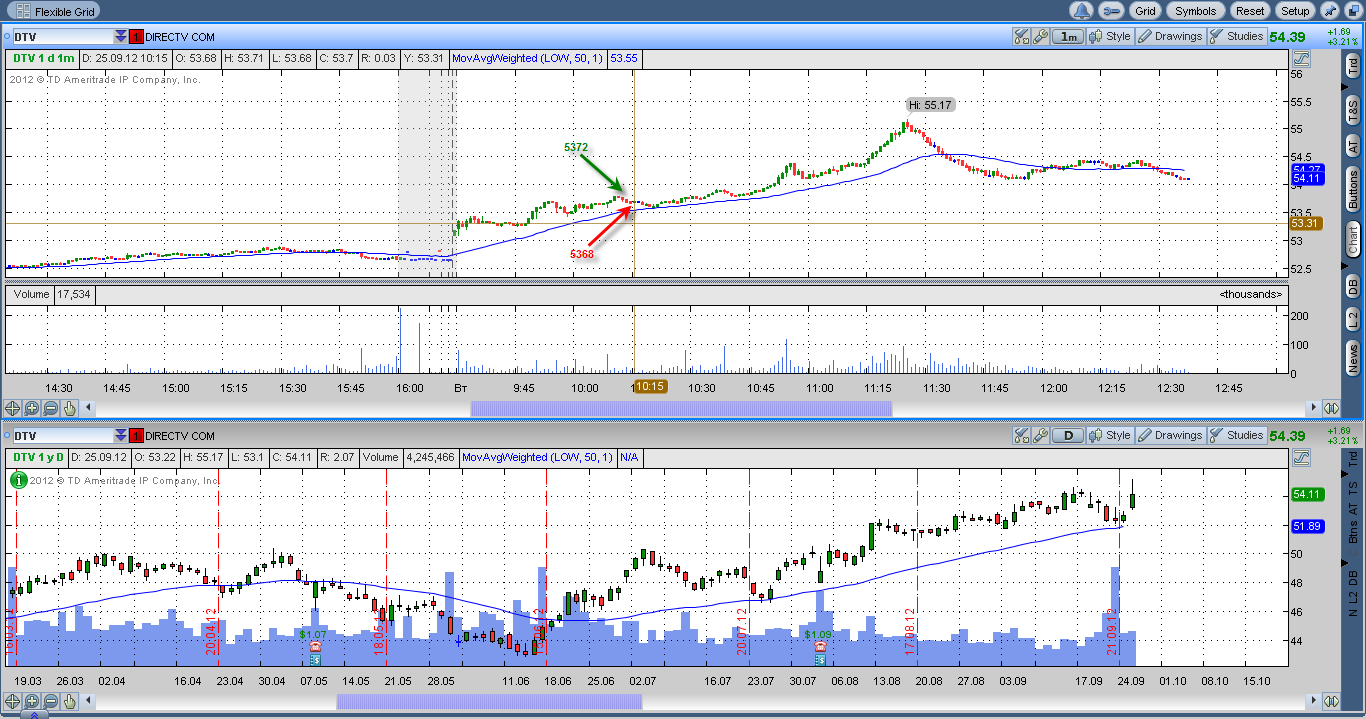Open the Buttons side tab
This screenshot has width=1366, height=719.
pyautogui.click(x=1353, y=190)
